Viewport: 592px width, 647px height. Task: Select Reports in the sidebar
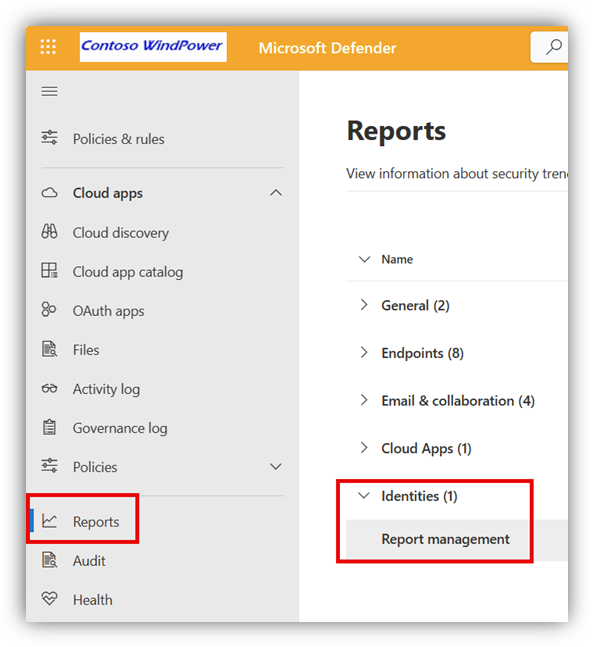click(96, 522)
